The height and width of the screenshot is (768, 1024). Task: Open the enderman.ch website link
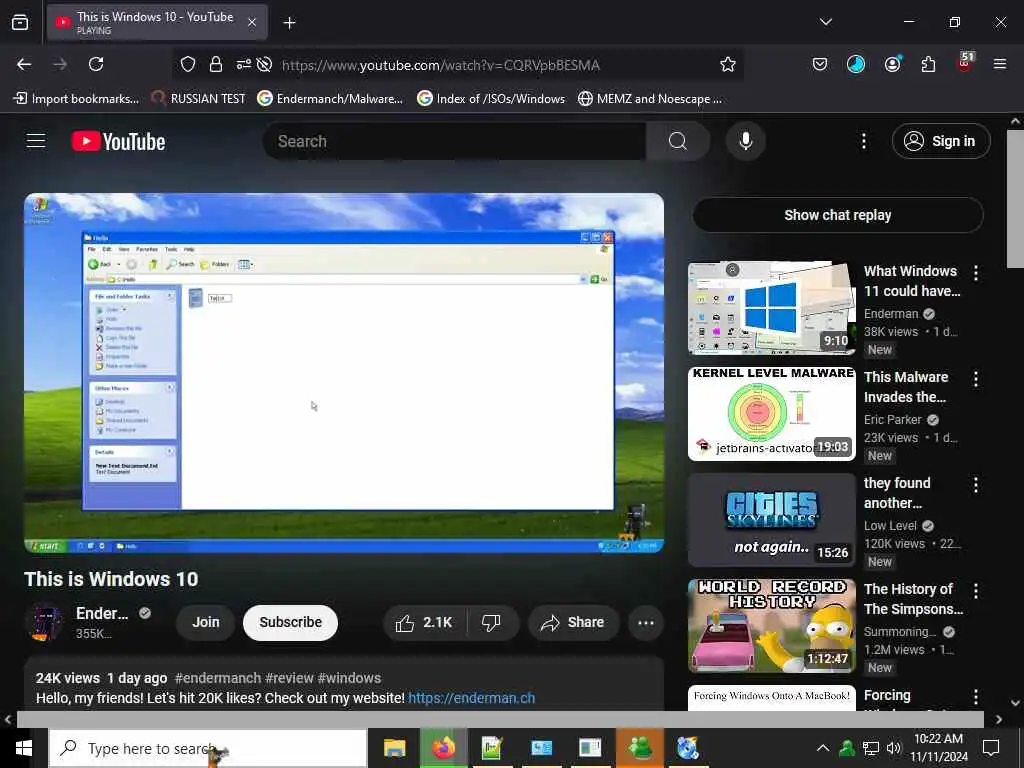(472, 698)
